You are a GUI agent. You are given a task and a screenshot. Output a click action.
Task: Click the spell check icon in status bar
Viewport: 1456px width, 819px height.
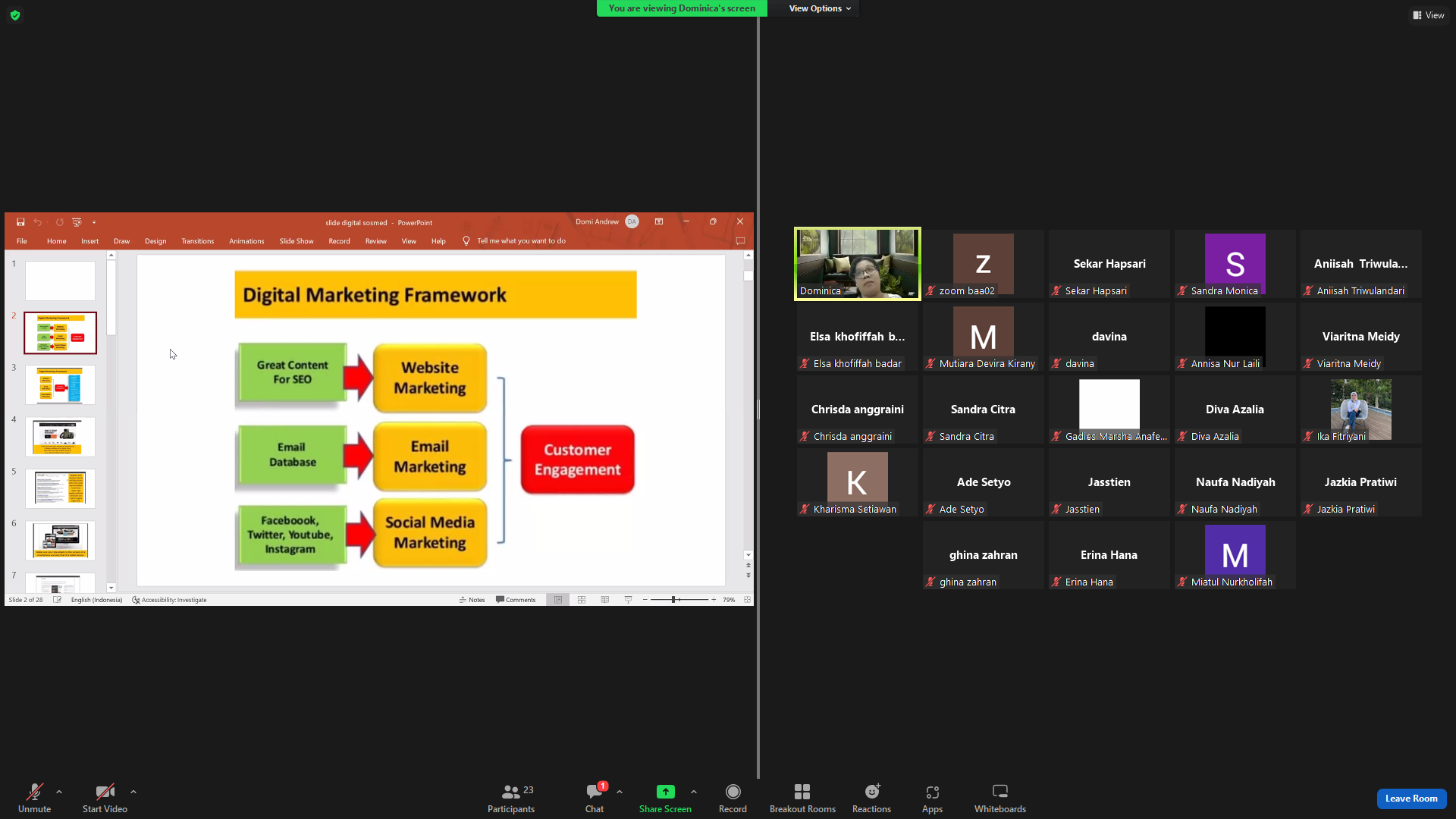coord(57,600)
